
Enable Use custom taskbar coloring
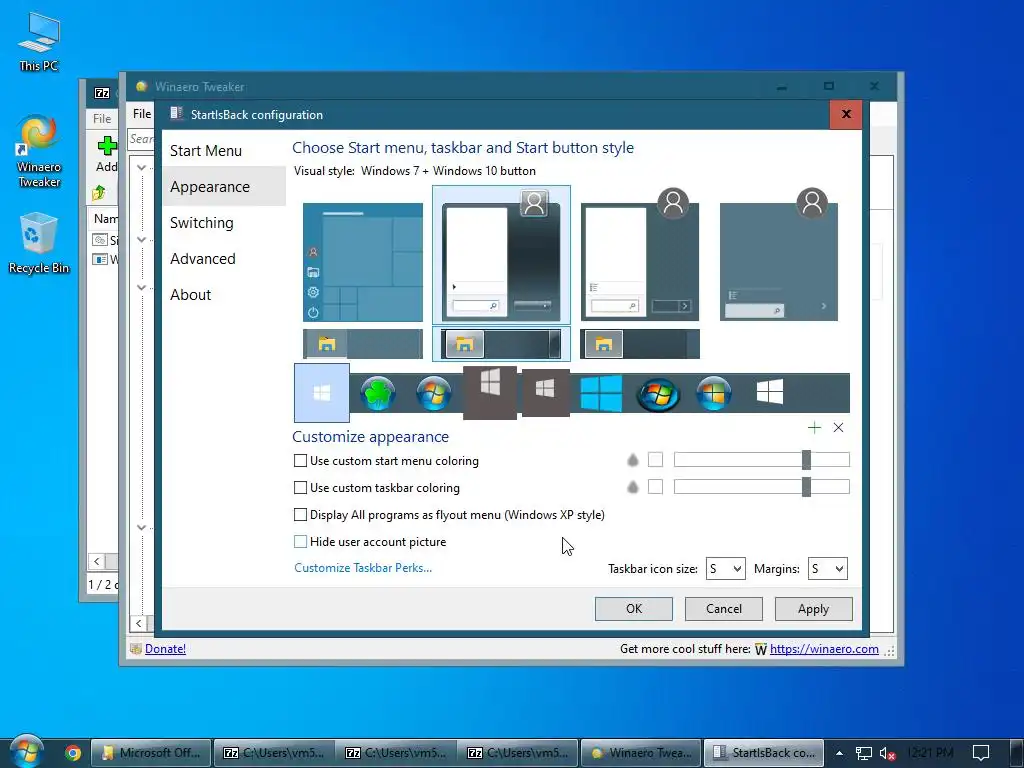coord(300,487)
